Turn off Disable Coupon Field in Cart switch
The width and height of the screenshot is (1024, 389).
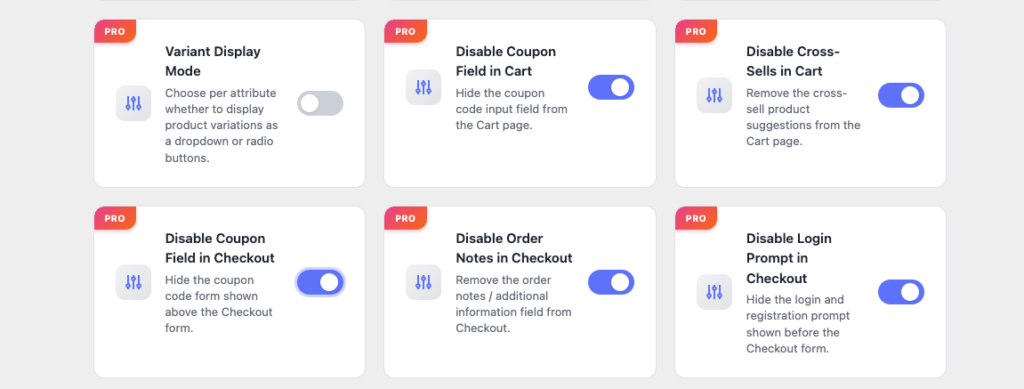click(611, 87)
